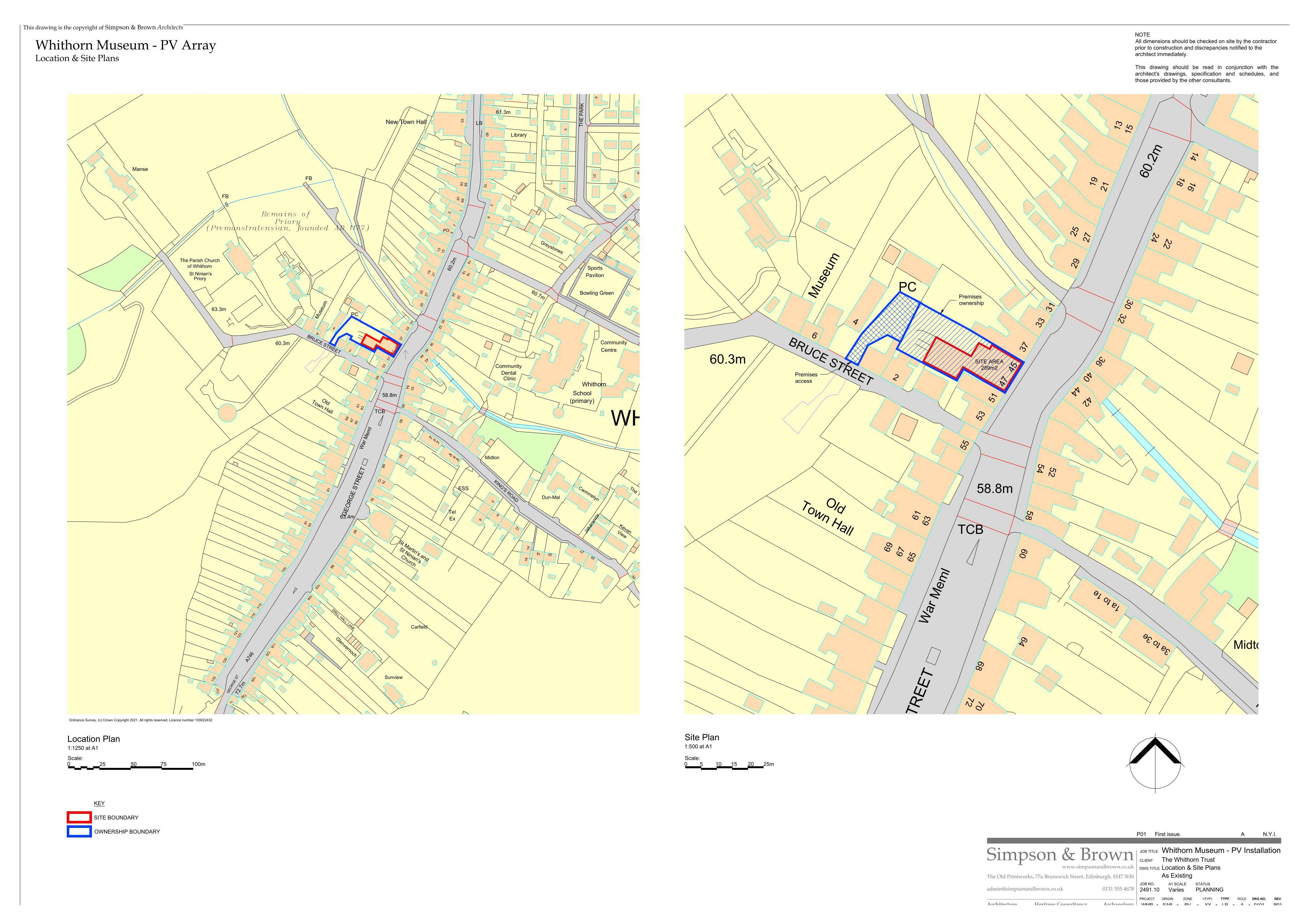This screenshot has width=1308, height=924.
Task: Click the 'SITE AREA 289m2' label
Action: (989, 365)
